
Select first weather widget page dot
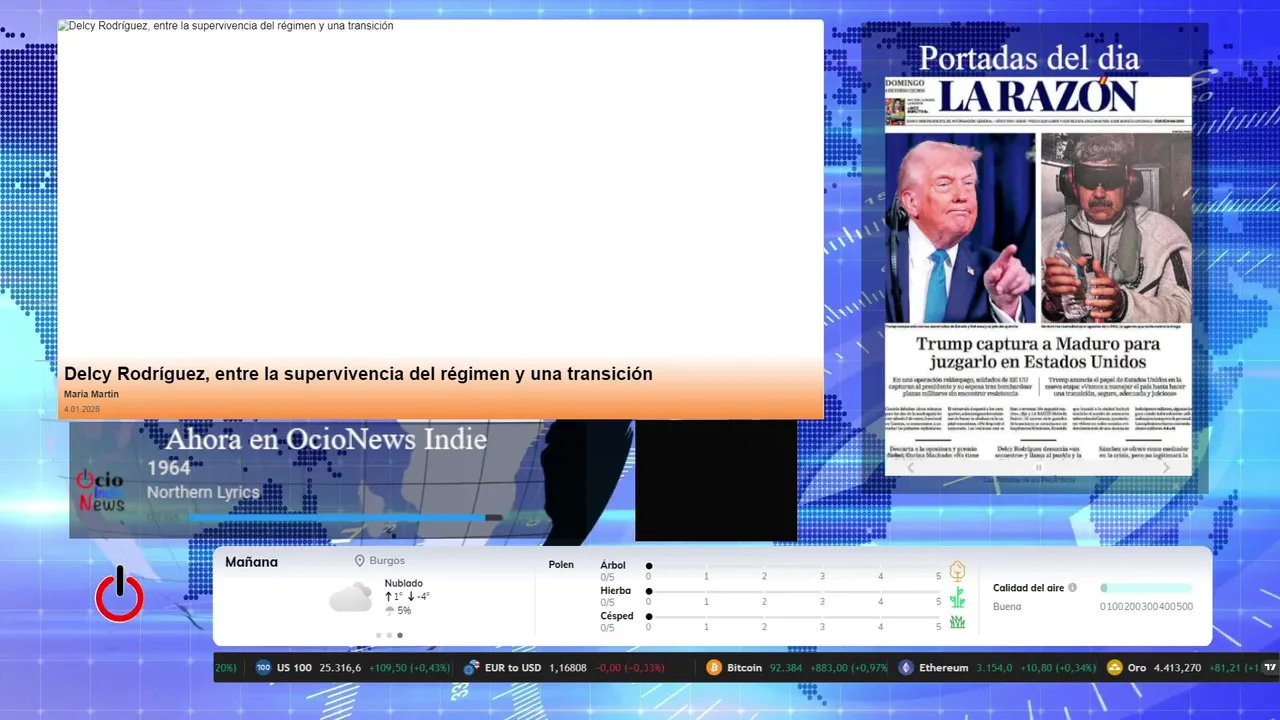pos(378,635)
